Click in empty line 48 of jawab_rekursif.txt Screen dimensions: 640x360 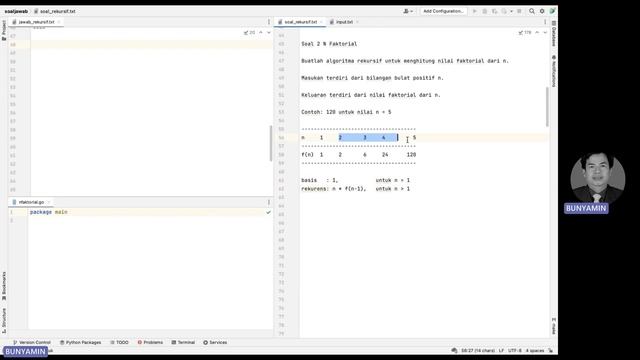[x=151, y=44]
